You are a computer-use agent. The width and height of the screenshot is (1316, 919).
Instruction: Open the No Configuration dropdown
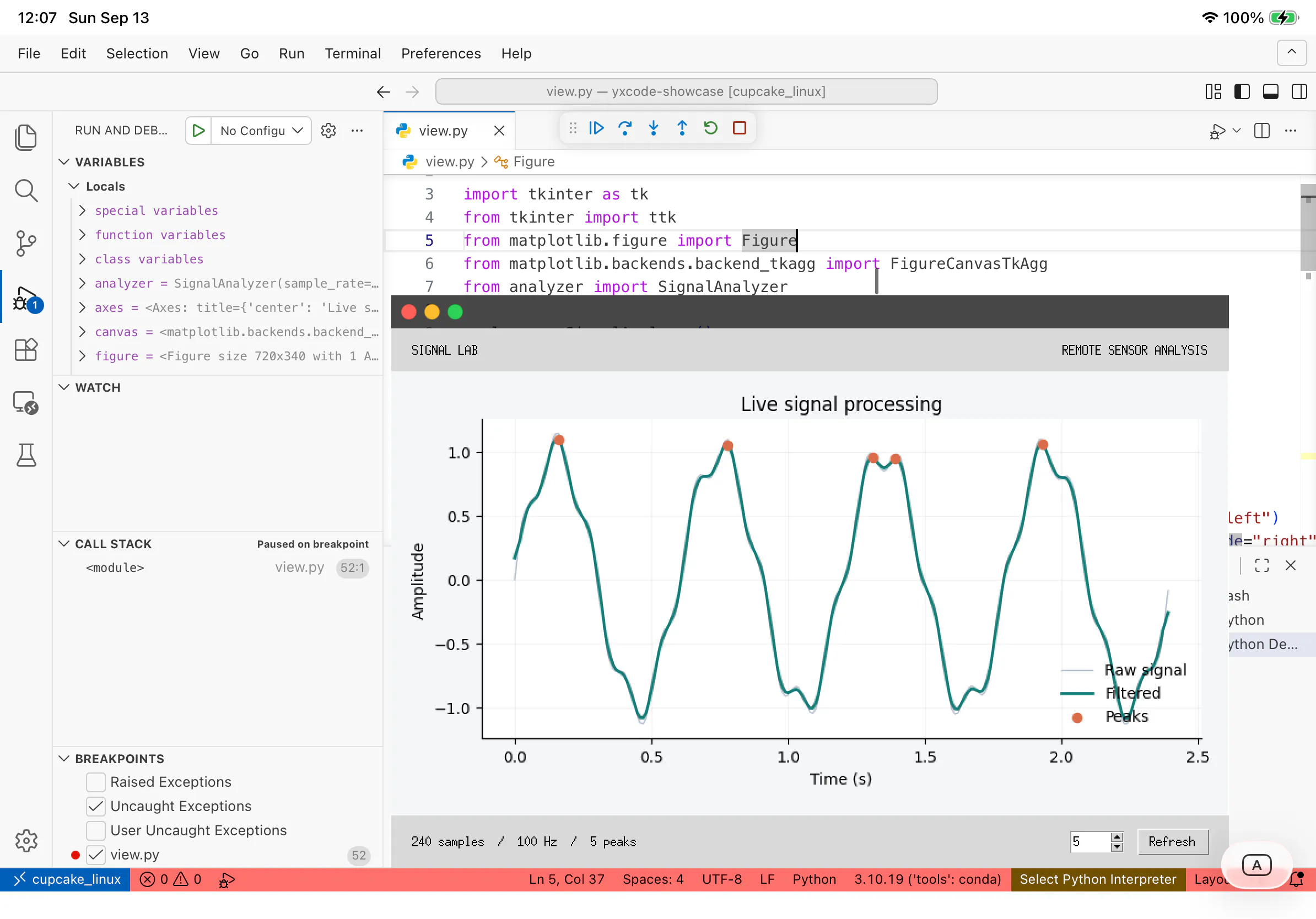pyautogui.click(x=261, y=131)
